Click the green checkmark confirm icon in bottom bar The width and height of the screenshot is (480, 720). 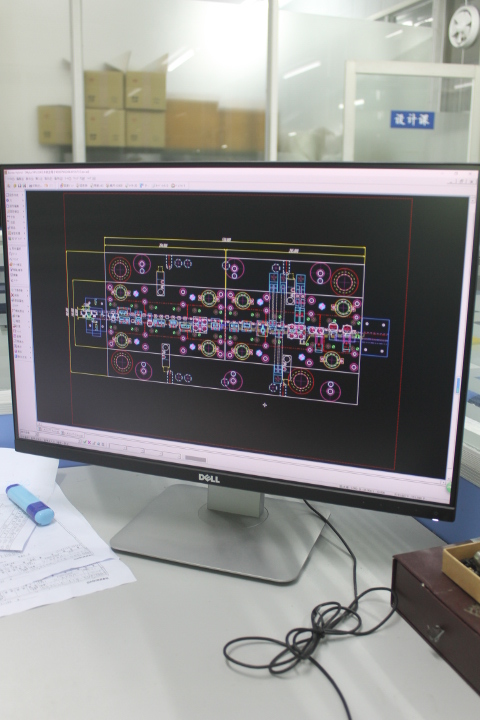coord(85,442)
